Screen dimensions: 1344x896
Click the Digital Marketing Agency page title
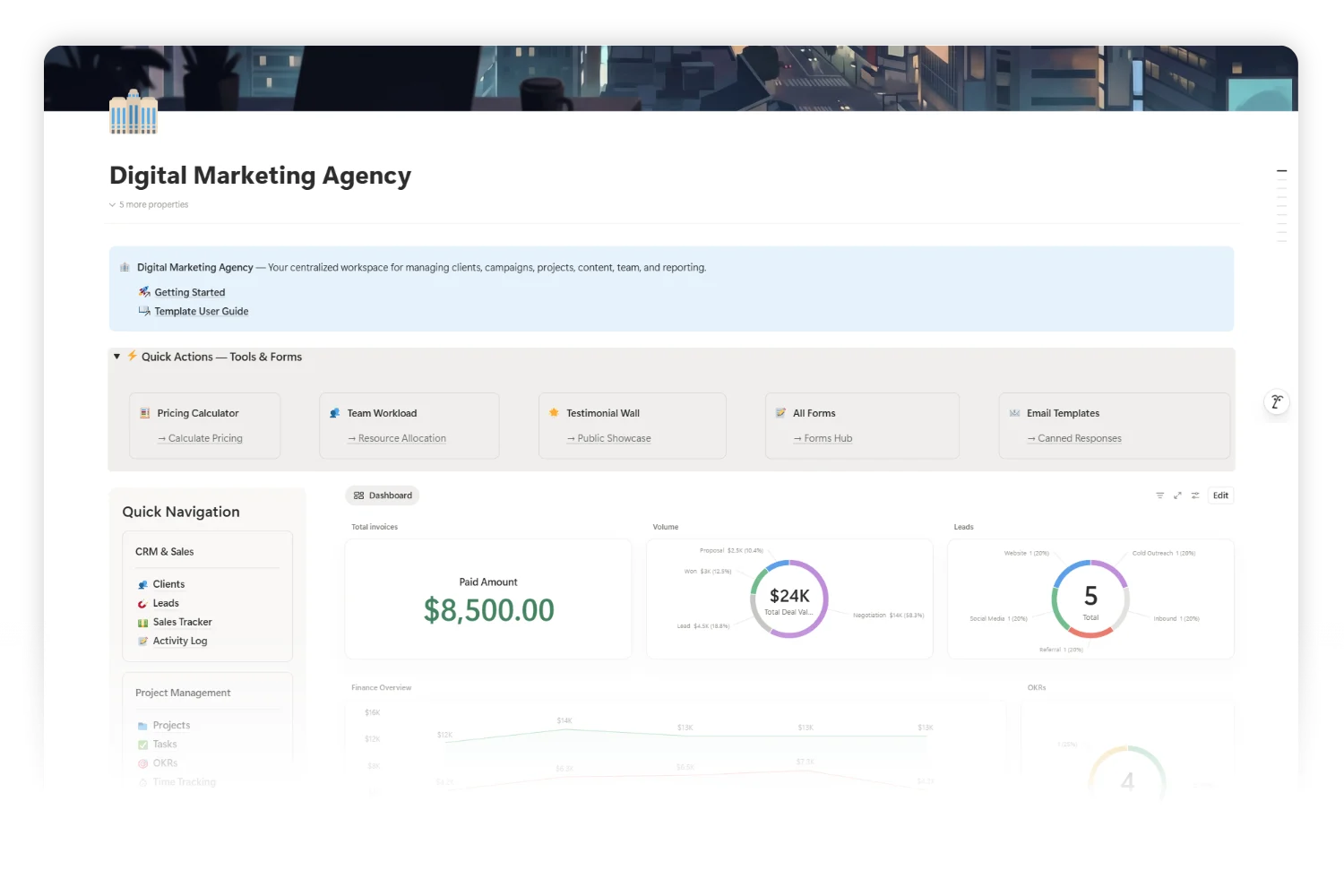[x=261, y=176]
